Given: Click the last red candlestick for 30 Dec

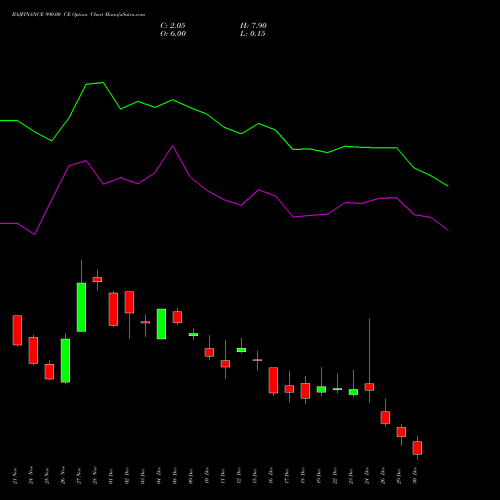Looking at the screenshot, I should point(417,448).
